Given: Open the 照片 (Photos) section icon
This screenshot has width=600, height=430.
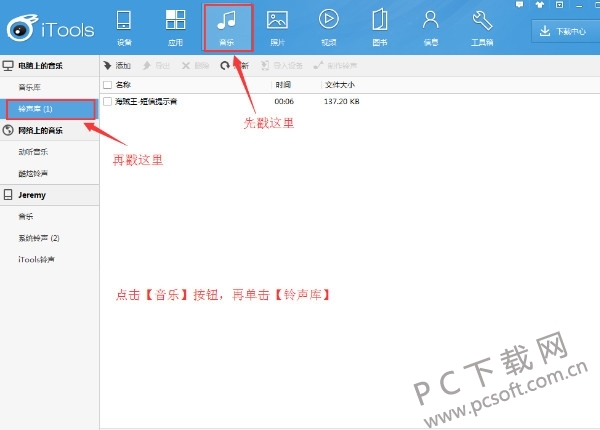Looking at the screenshot, I should 277,26.
